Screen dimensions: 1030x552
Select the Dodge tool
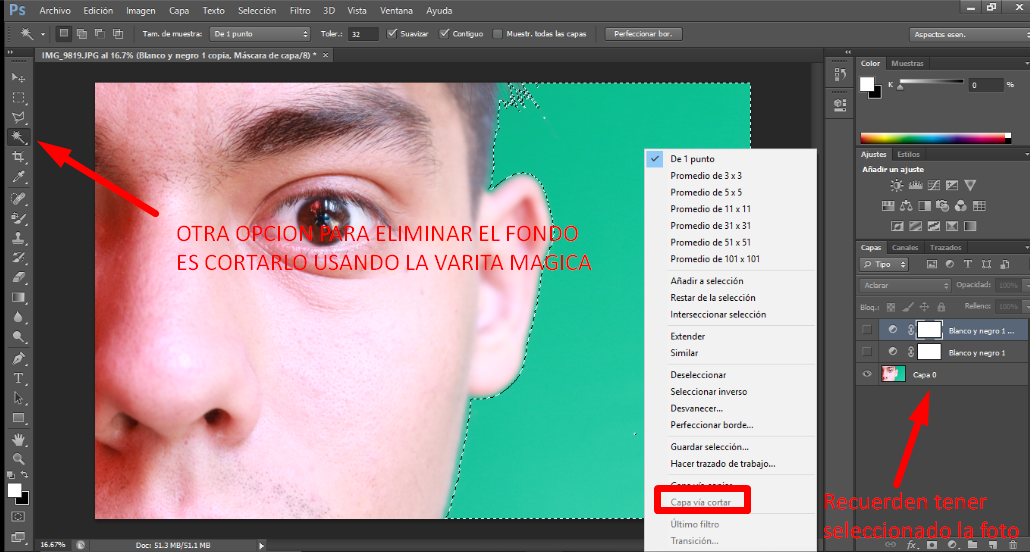(x=18, y=337)
